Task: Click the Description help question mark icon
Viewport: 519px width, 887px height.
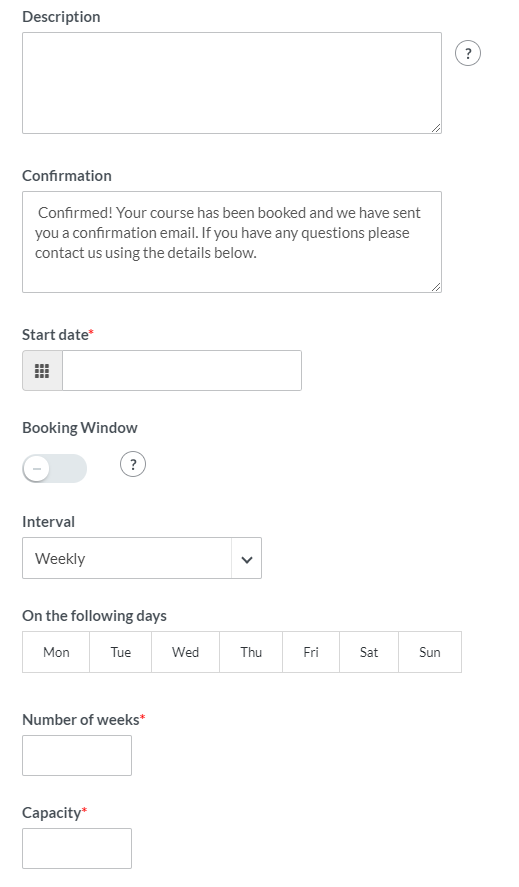Action: point(467,54)
